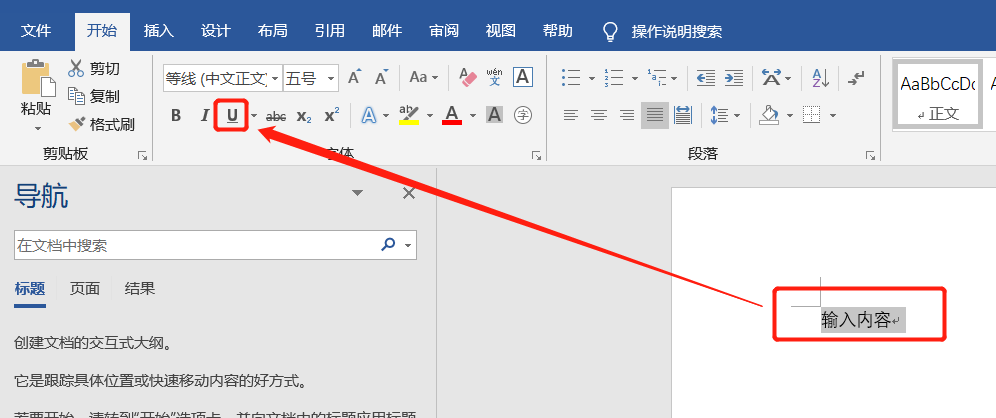The height and width of the screenshot is (418, 996).
Task: Apply paragraph shading paint bucket
Action: pyautogui.click(x=769, y=116)
